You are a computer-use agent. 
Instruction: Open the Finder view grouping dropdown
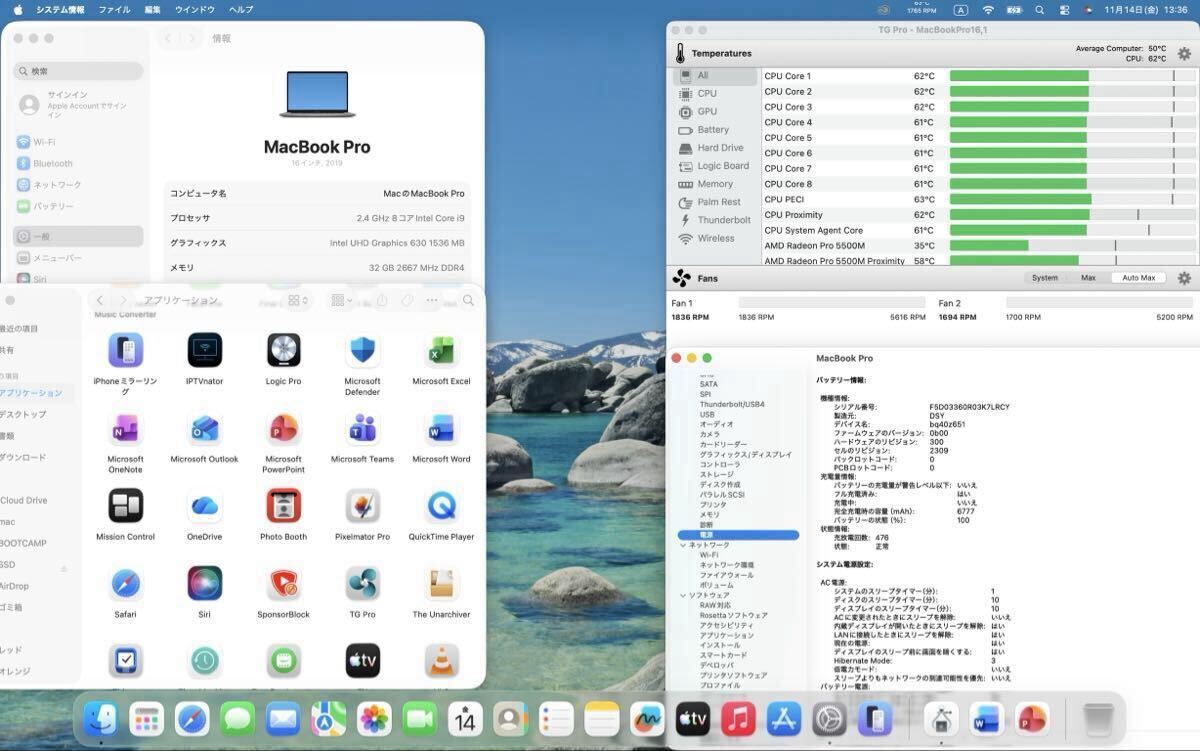(x=341, y=300)
